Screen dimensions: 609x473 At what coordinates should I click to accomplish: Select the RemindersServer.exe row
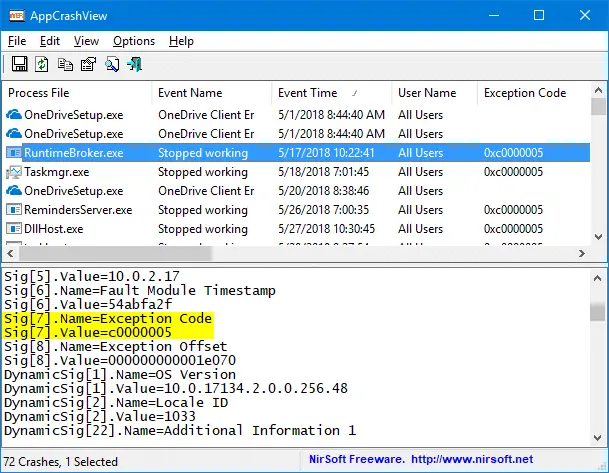click(x=297, y=210)
